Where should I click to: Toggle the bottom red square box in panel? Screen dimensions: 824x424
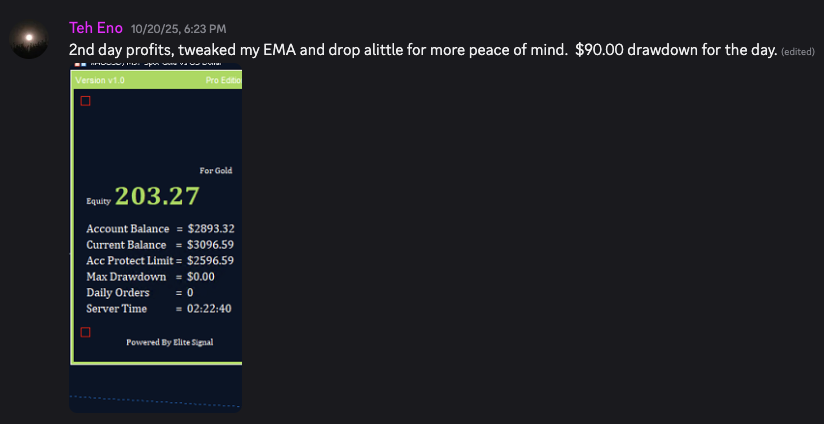point(85,332)
